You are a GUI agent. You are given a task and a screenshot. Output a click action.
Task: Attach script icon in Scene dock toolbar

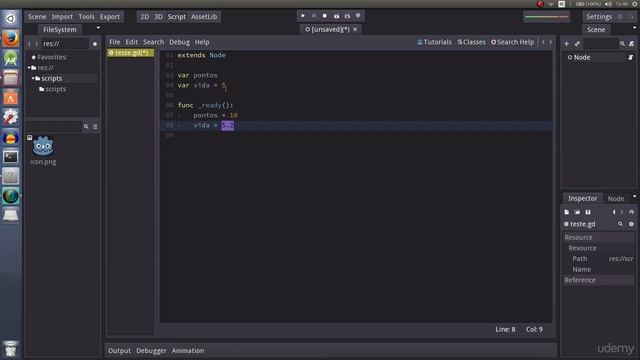coord(631,44)
